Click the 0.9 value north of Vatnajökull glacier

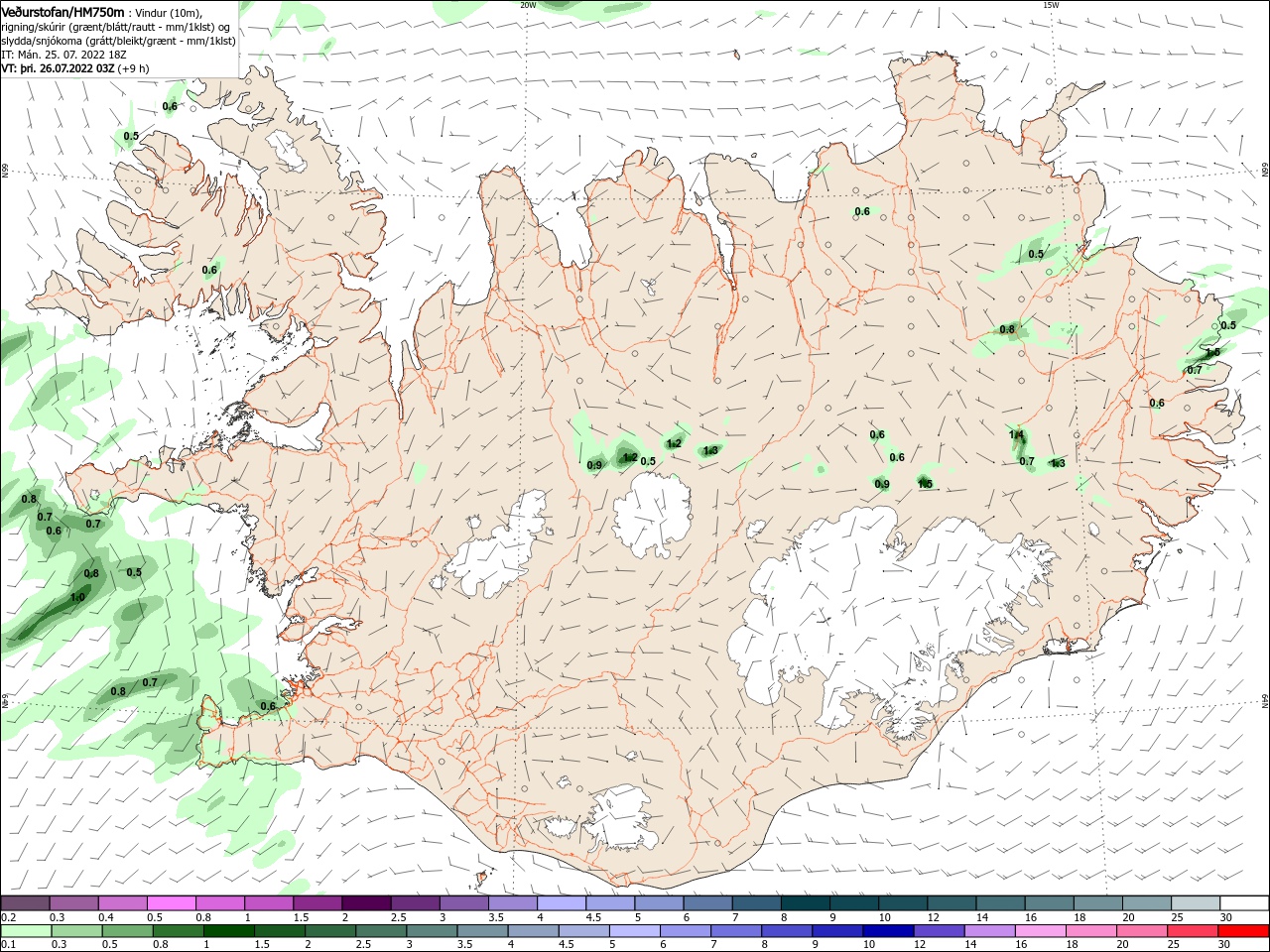[882, 484]
